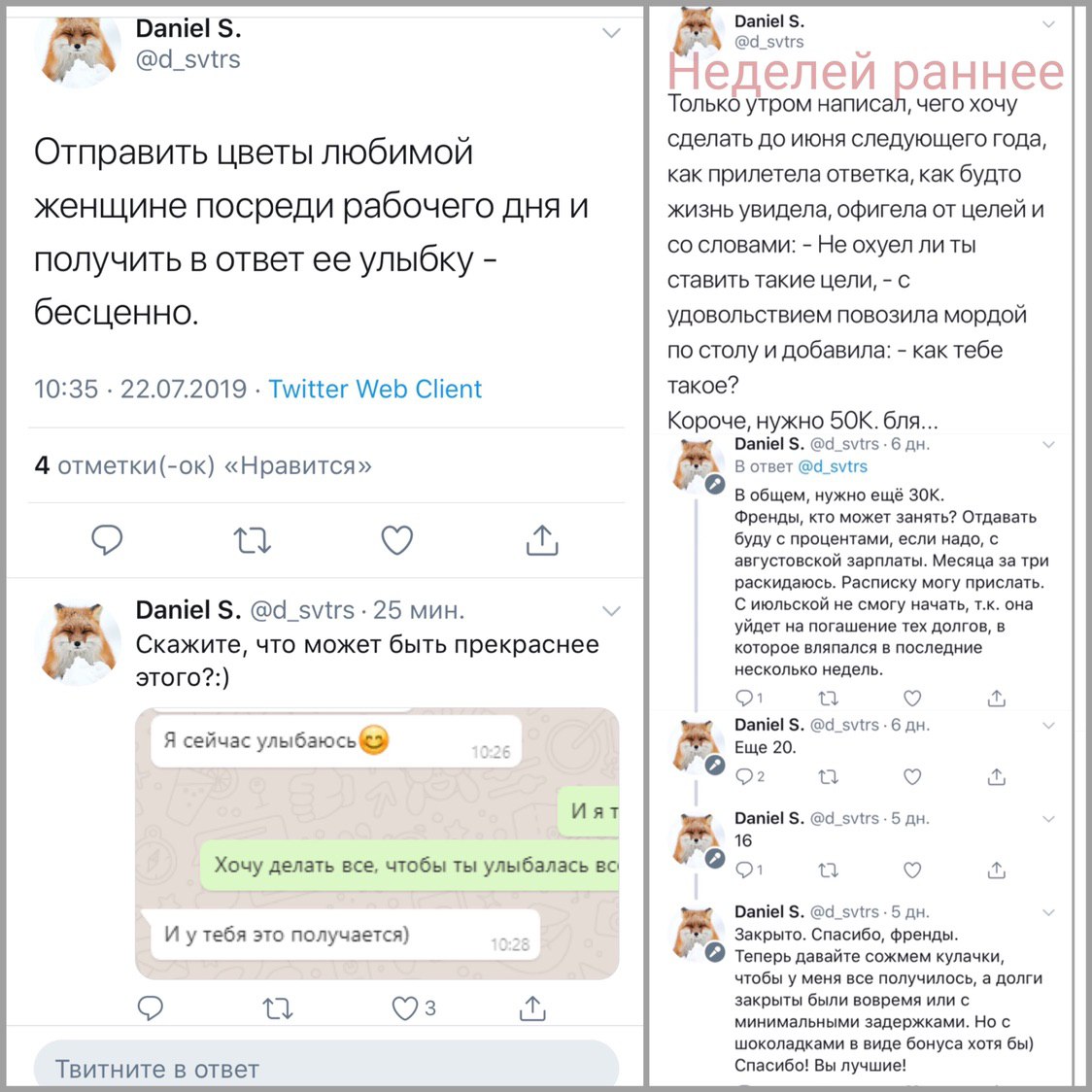Viewport: 1092px width, 1092px height.
Task: Expand options chevron on main tweet
Action: 611,33
